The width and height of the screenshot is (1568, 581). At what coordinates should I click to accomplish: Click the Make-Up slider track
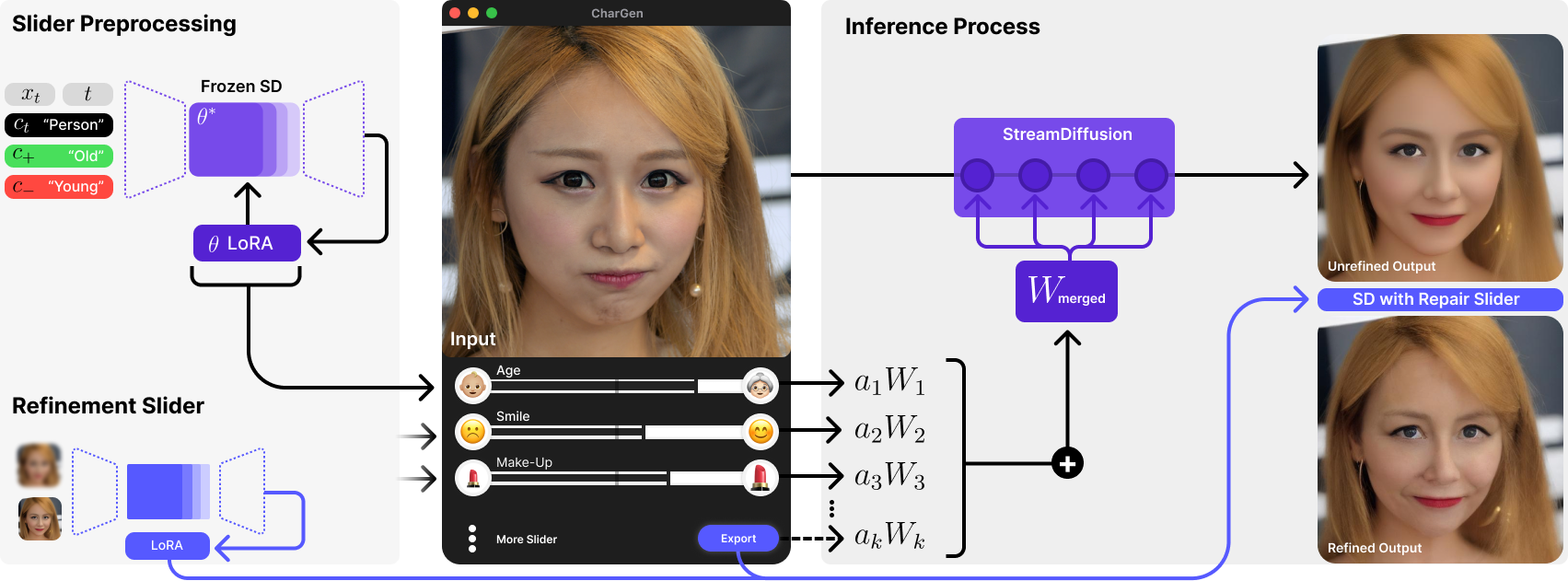pyautogui.click(x=616, y=478)
